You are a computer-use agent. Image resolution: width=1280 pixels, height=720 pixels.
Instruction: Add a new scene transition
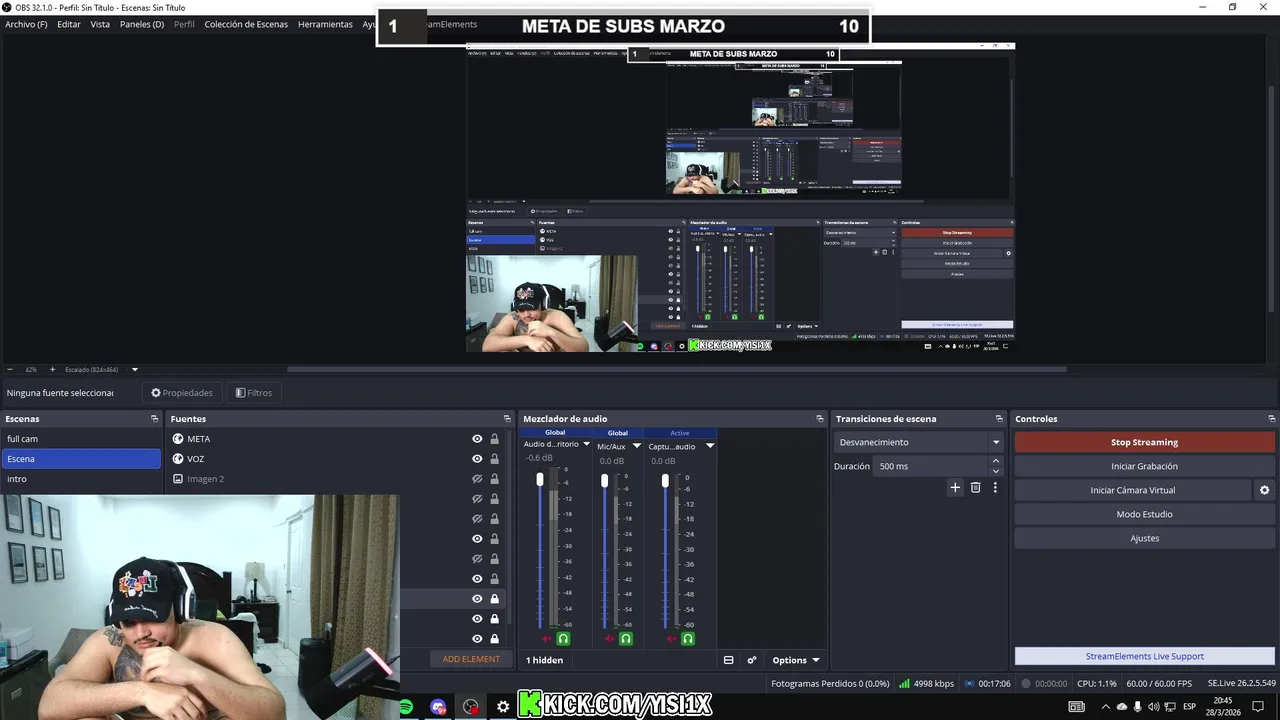tap(955, 488)
